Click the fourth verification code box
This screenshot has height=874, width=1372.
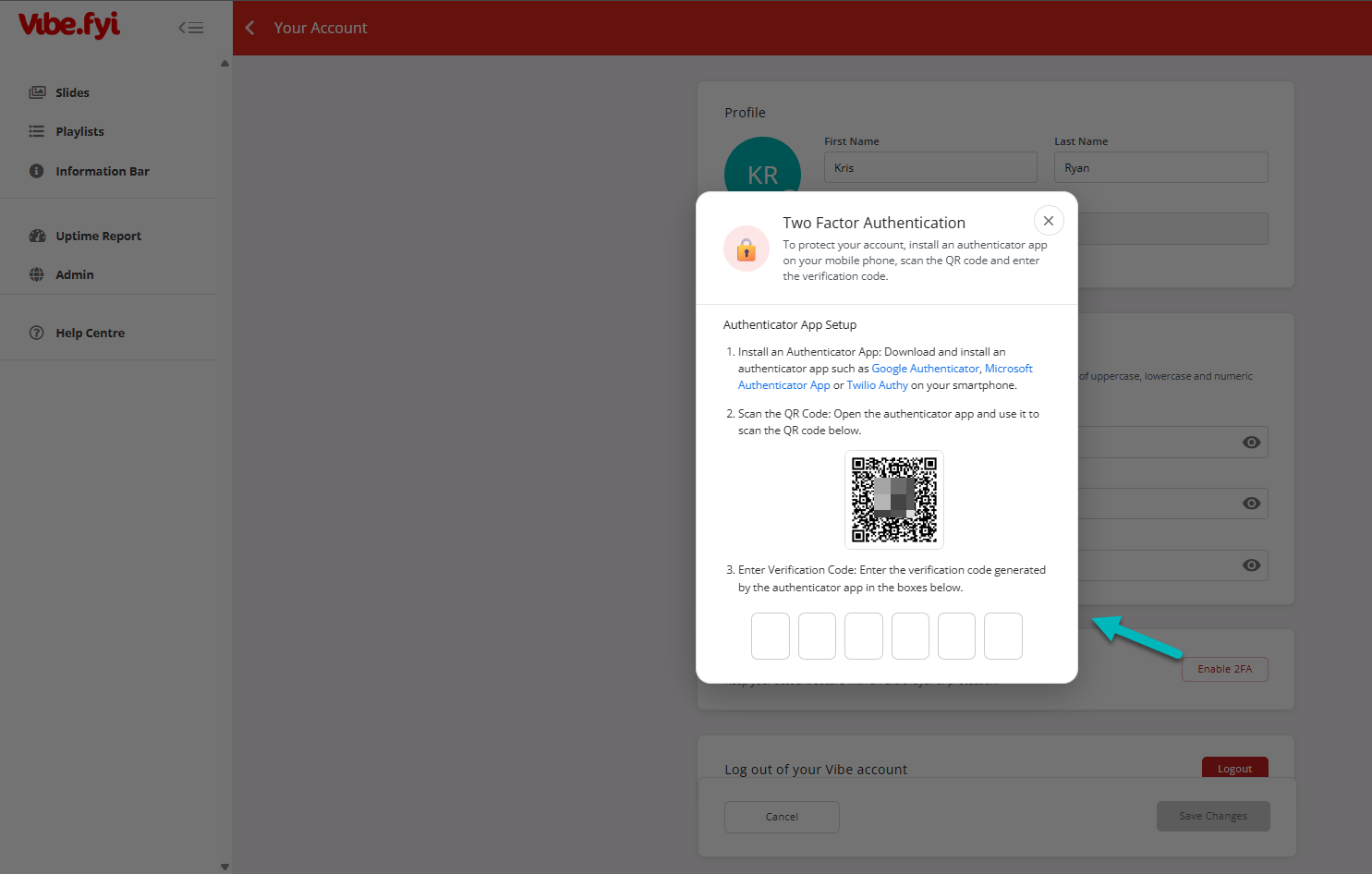click(x=910, y=636)
